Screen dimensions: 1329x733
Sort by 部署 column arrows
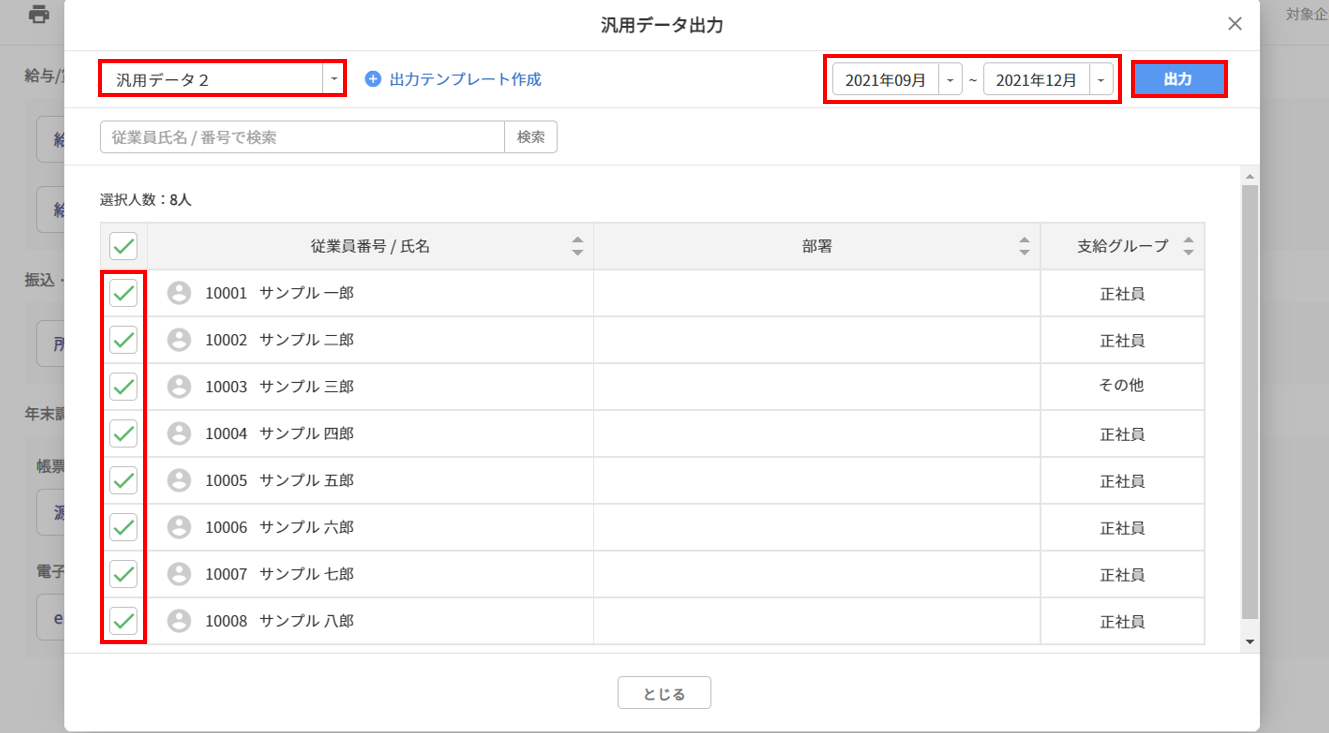(x=1024, y=246)
